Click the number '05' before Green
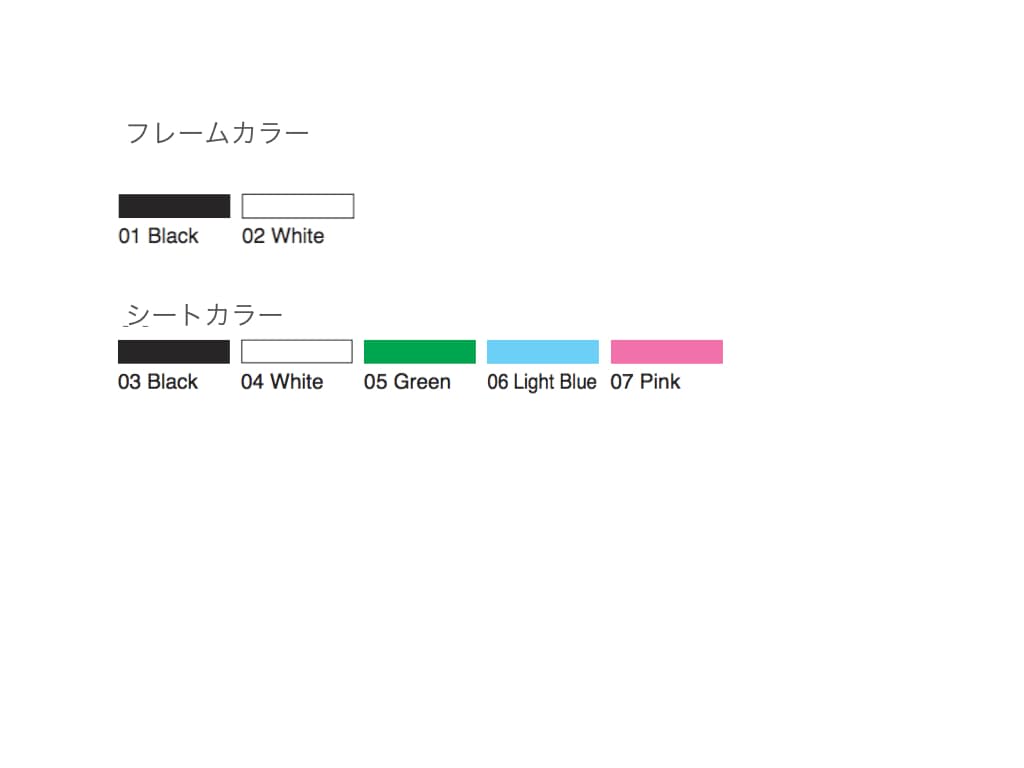Screen dimensions: 1024x768 376,381
